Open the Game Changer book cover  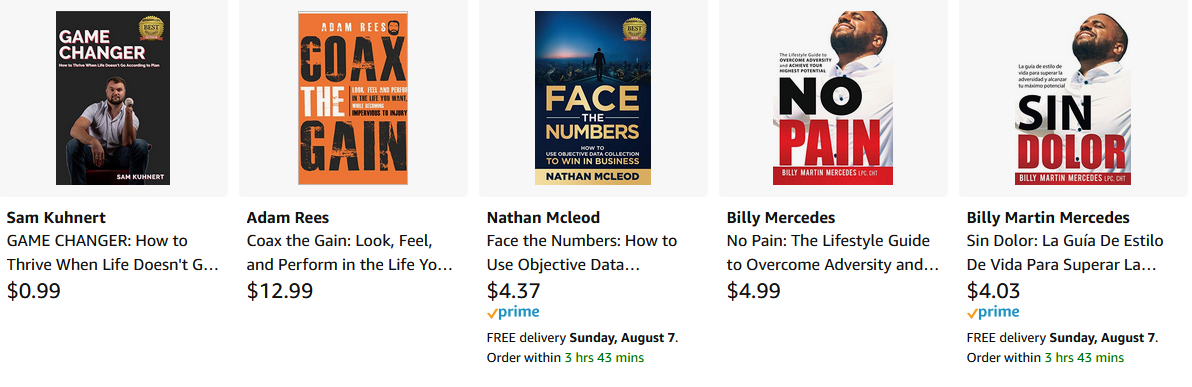click(x=113, y=98)
